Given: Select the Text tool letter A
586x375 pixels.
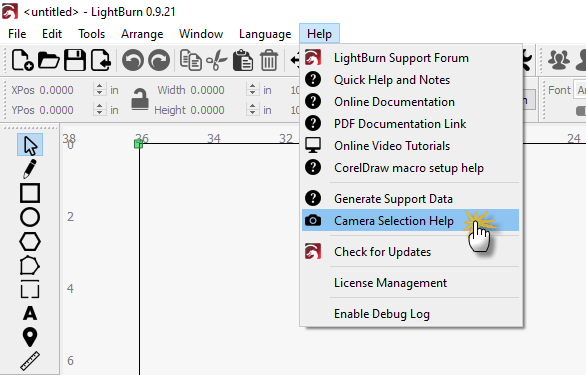Looking at the screenshot, I should [x=30, y=313].
